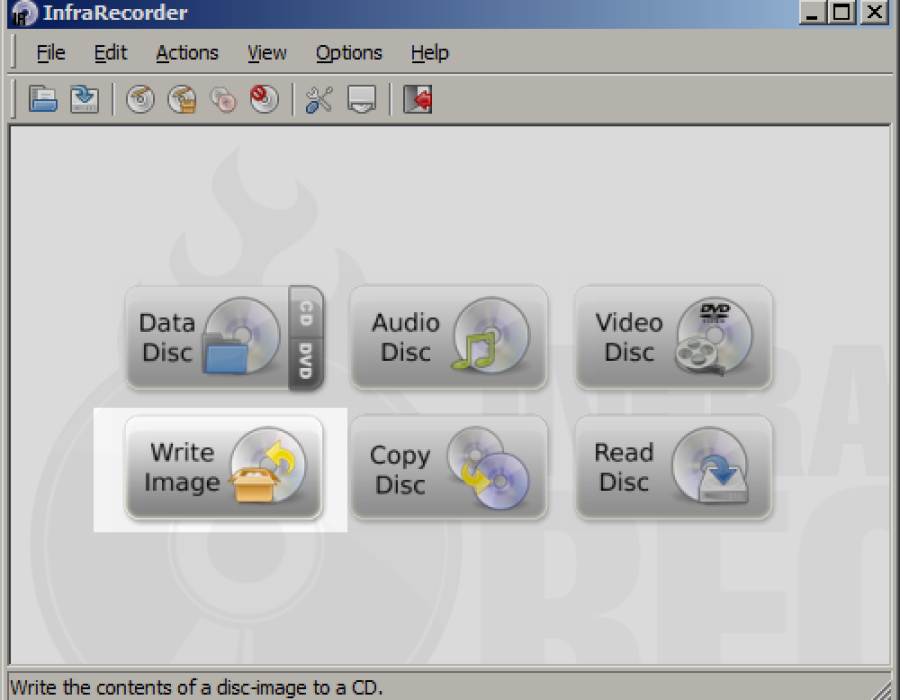Screen dimensions: 900x700
Task: Click the scissors configuration toolbar icon
Action: coord(319,99)
